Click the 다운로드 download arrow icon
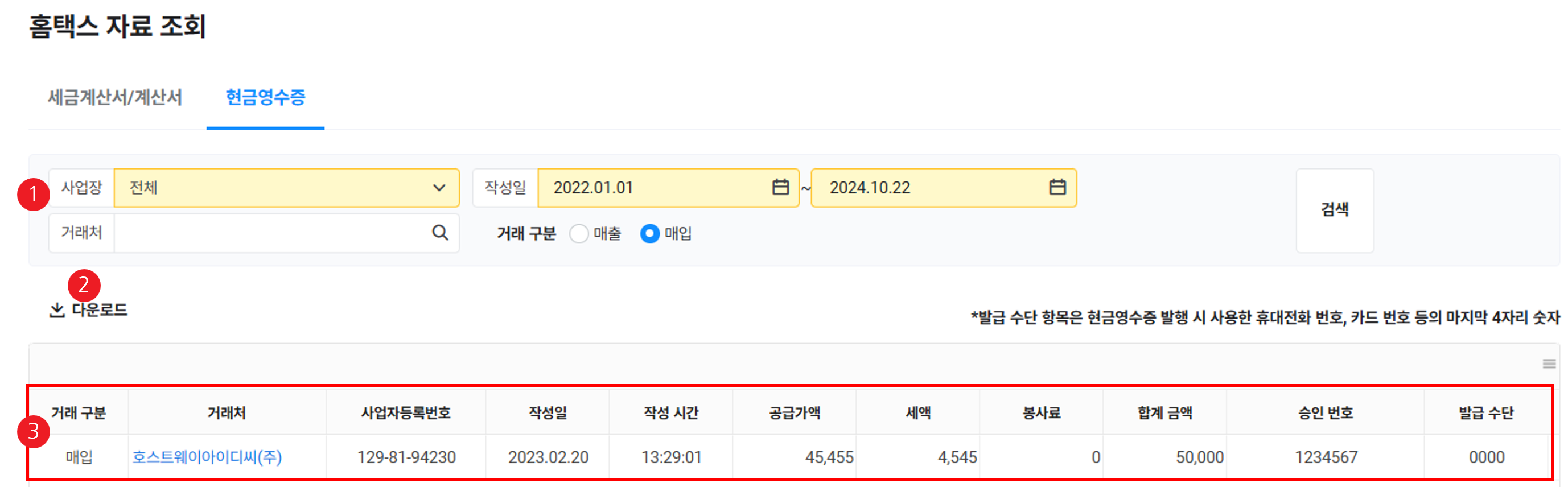Image resolution: width=1568 pixels, height=487 pixels. point(56,311)
